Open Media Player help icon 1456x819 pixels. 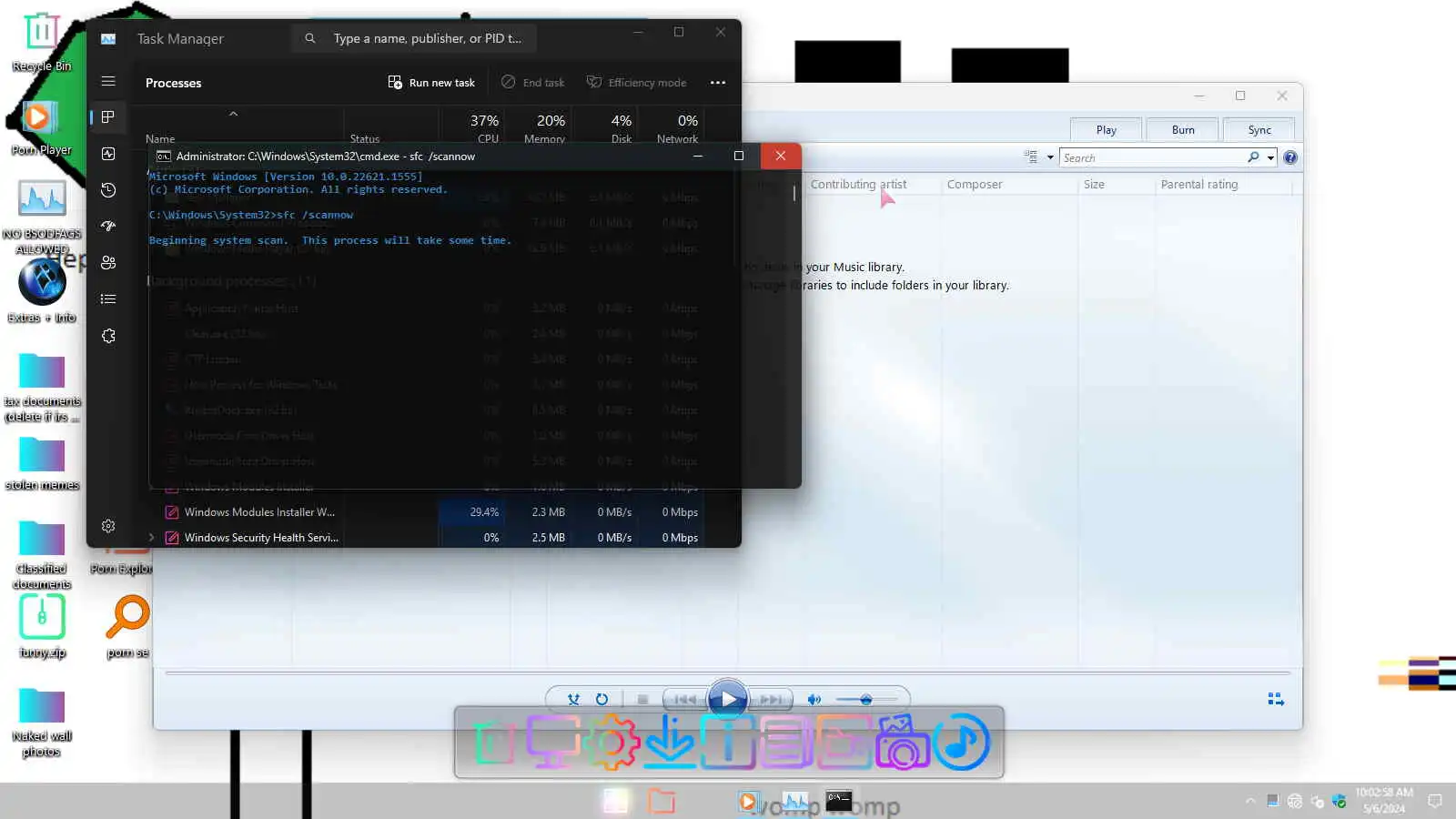1290,157
